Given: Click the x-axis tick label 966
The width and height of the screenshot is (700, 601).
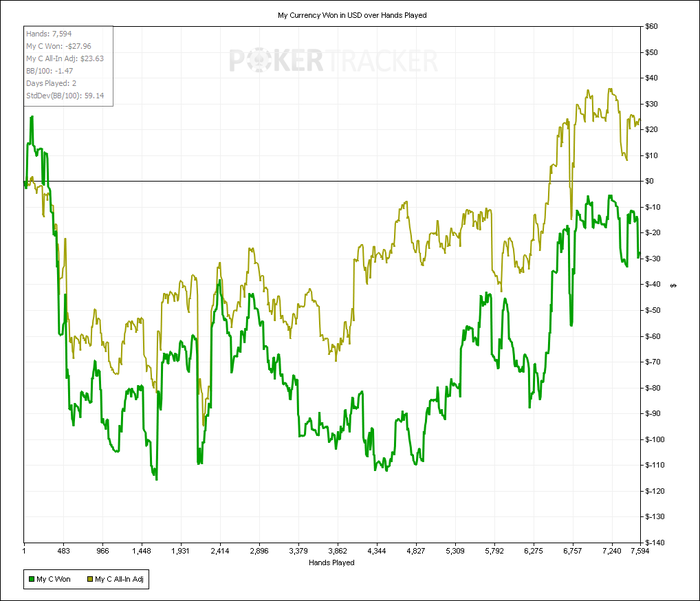Looking at the screenshot, I should (103, 551).
